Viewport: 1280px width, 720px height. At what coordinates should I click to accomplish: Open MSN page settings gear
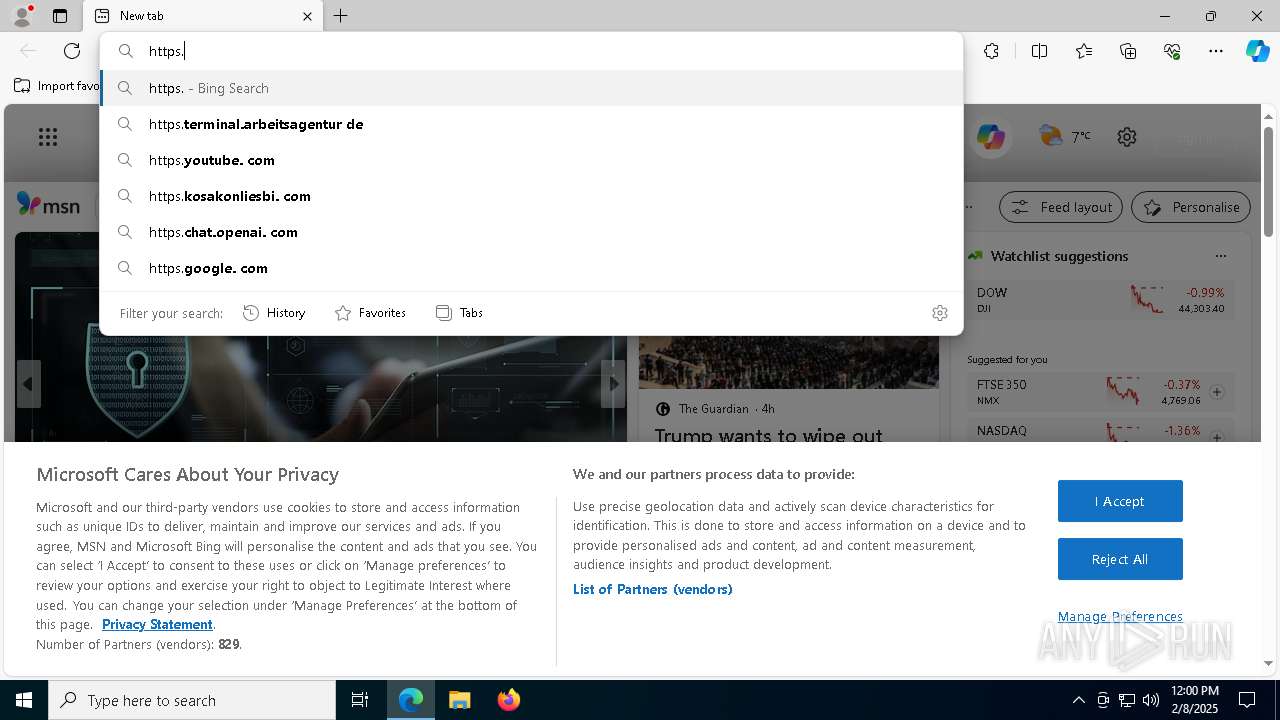[x=1127, y=137]
